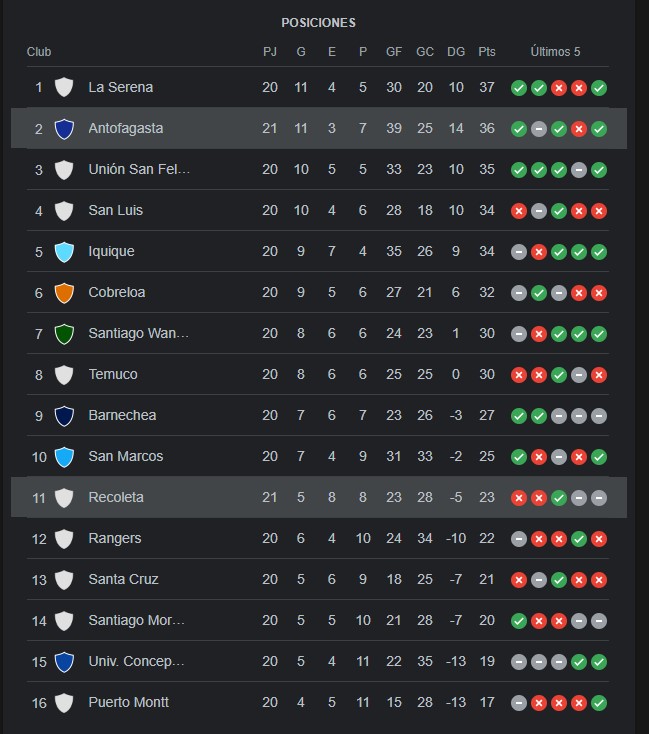Screen dimensions: 649x734
Task: Click Puerto Montt's latest green win icon
Action: coord(599,703)
